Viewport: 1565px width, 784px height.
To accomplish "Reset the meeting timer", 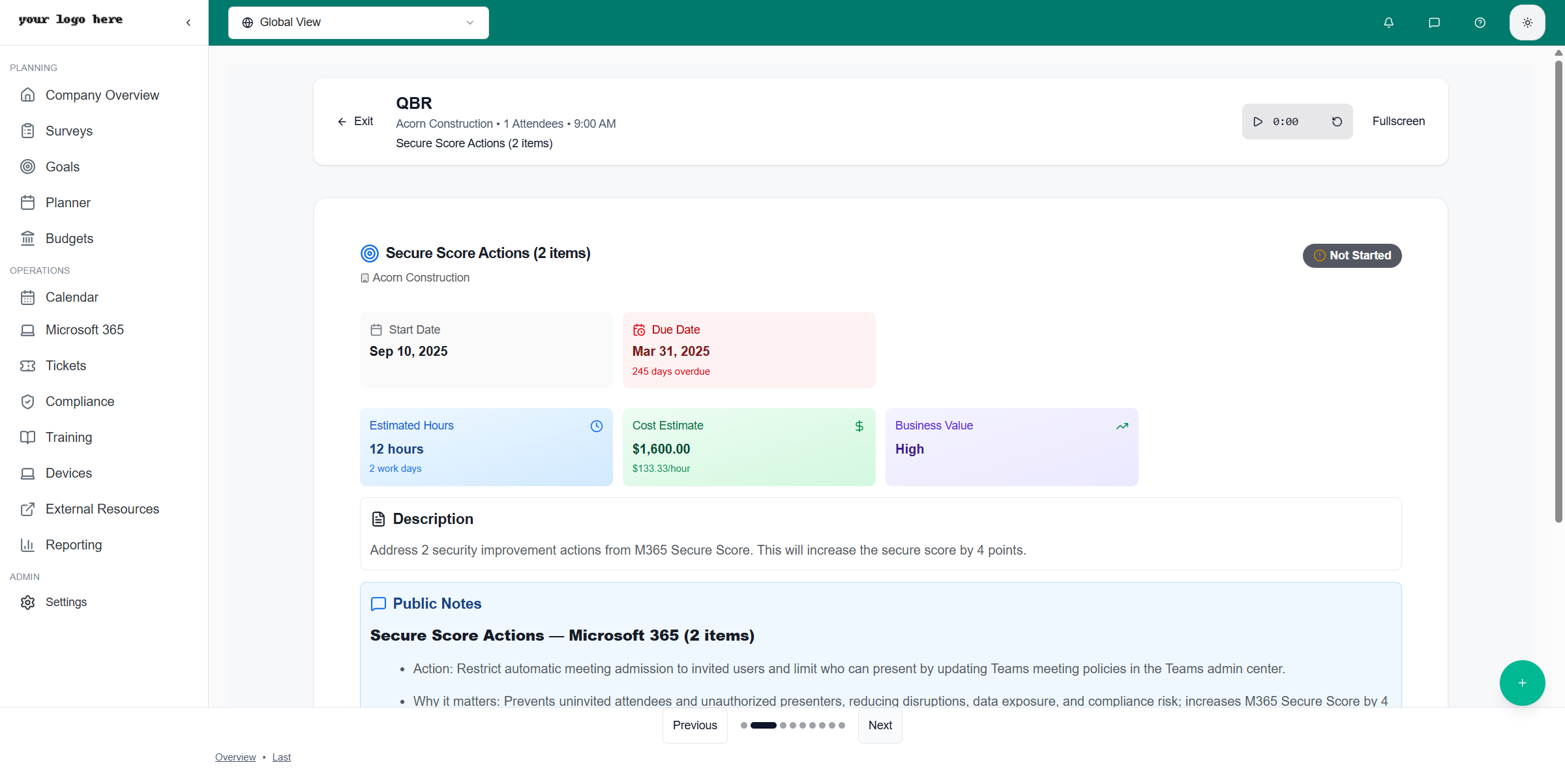I will point(1337,122).
